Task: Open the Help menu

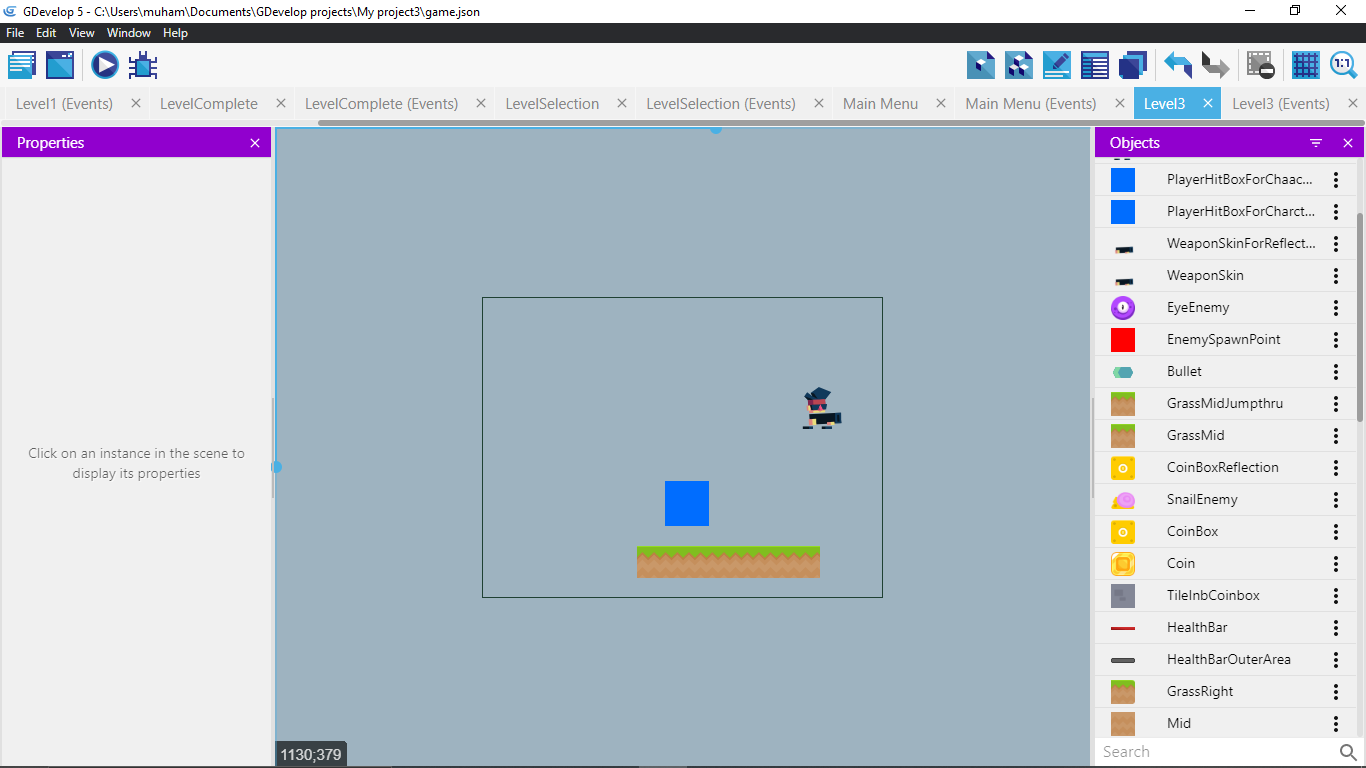Action: click(x=175, y=33)
